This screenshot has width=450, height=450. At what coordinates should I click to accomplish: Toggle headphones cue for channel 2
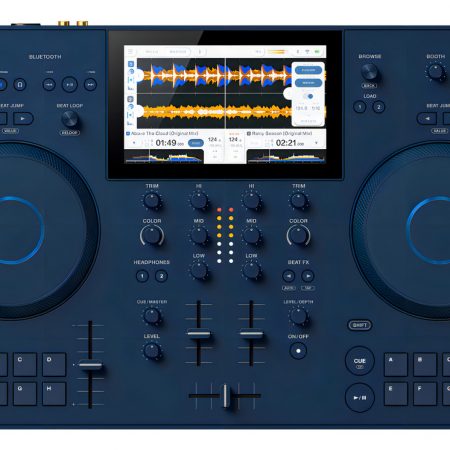161,276
